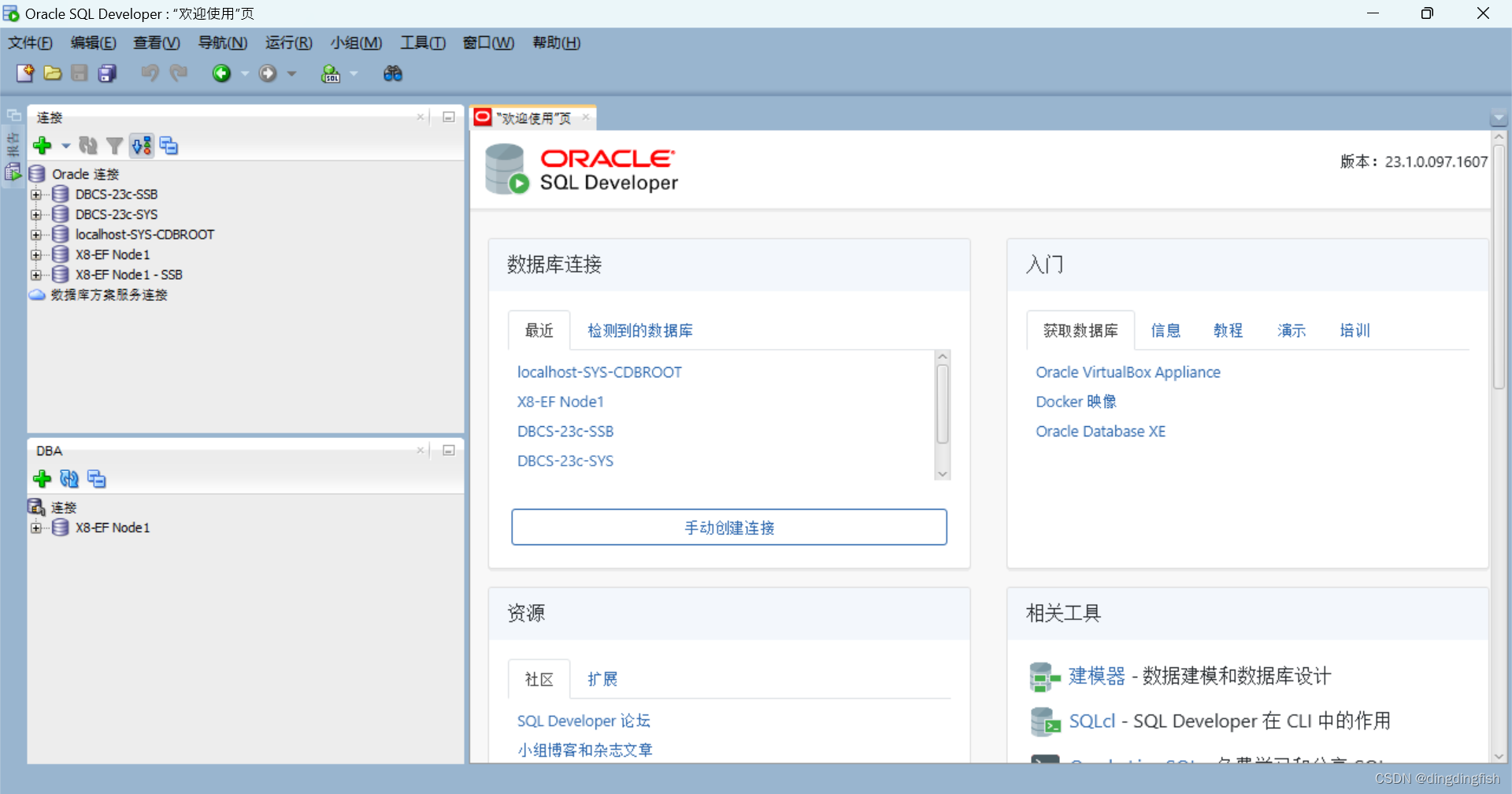Click the green Back navigation arrow
Viewport: 1512px width, 794px height.
pos(221,73)
